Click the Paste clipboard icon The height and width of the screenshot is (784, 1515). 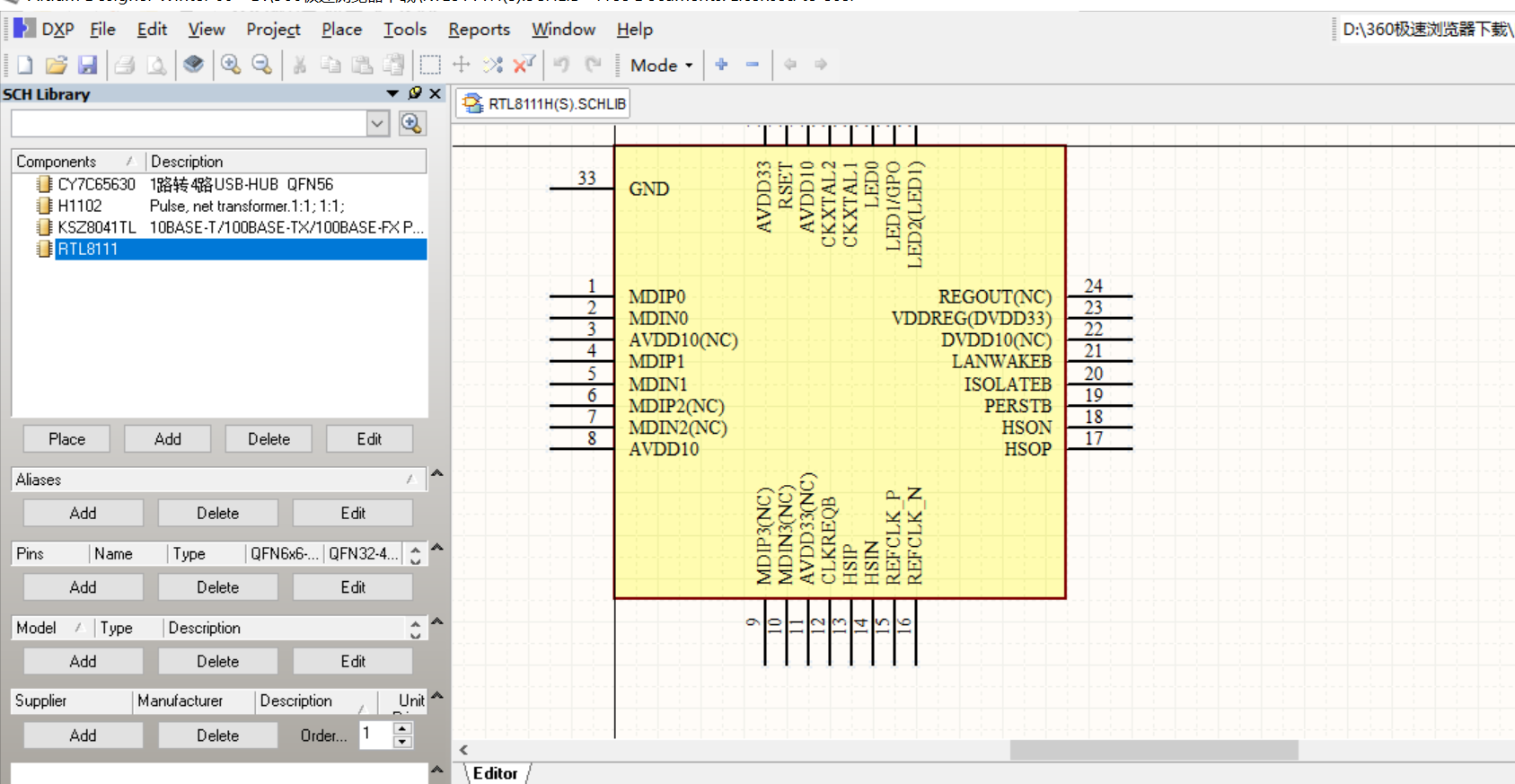[x=362, y=65]
